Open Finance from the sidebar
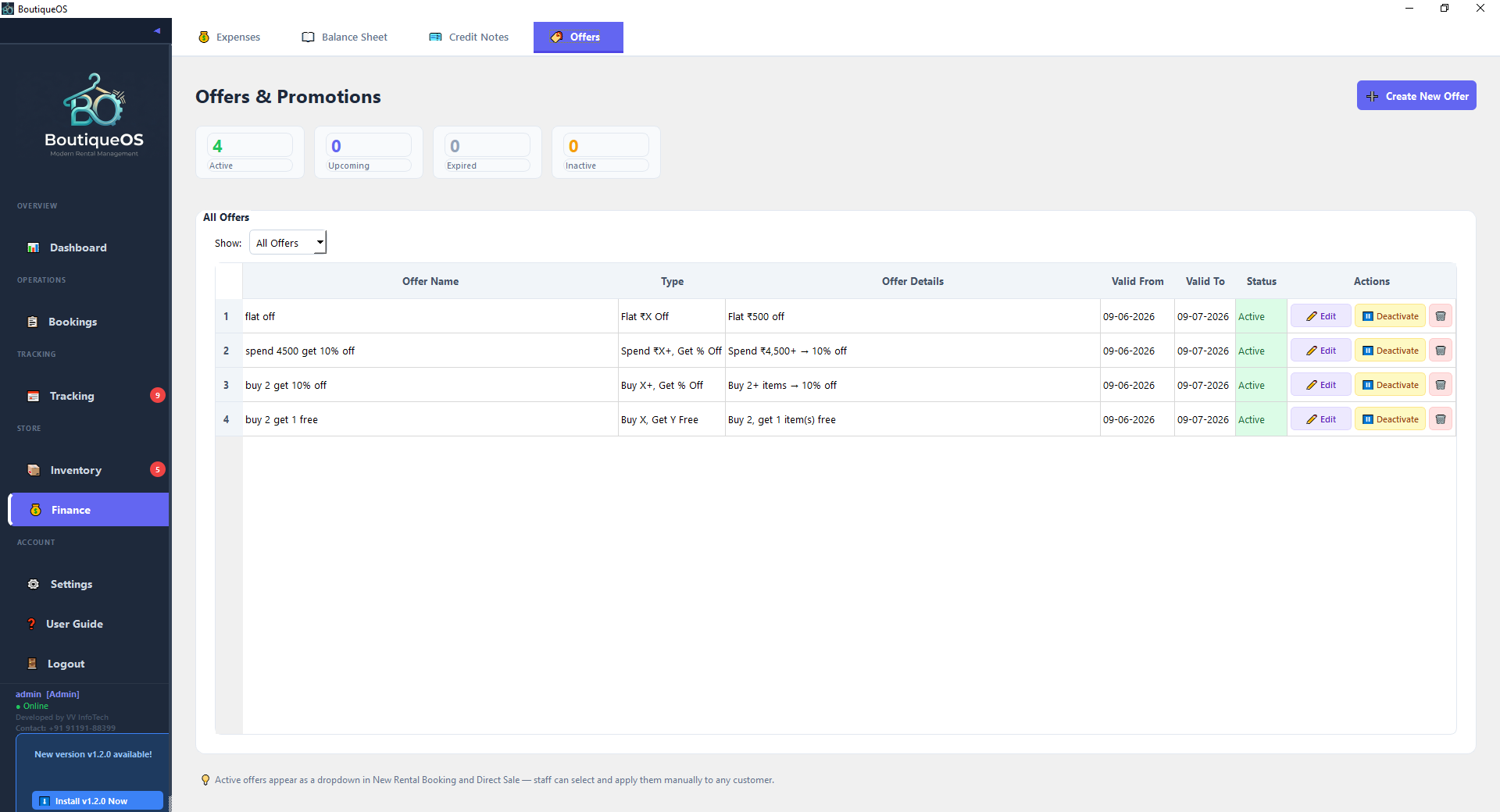Screen dimensions: 1500x812 click(x=88, y=510)
